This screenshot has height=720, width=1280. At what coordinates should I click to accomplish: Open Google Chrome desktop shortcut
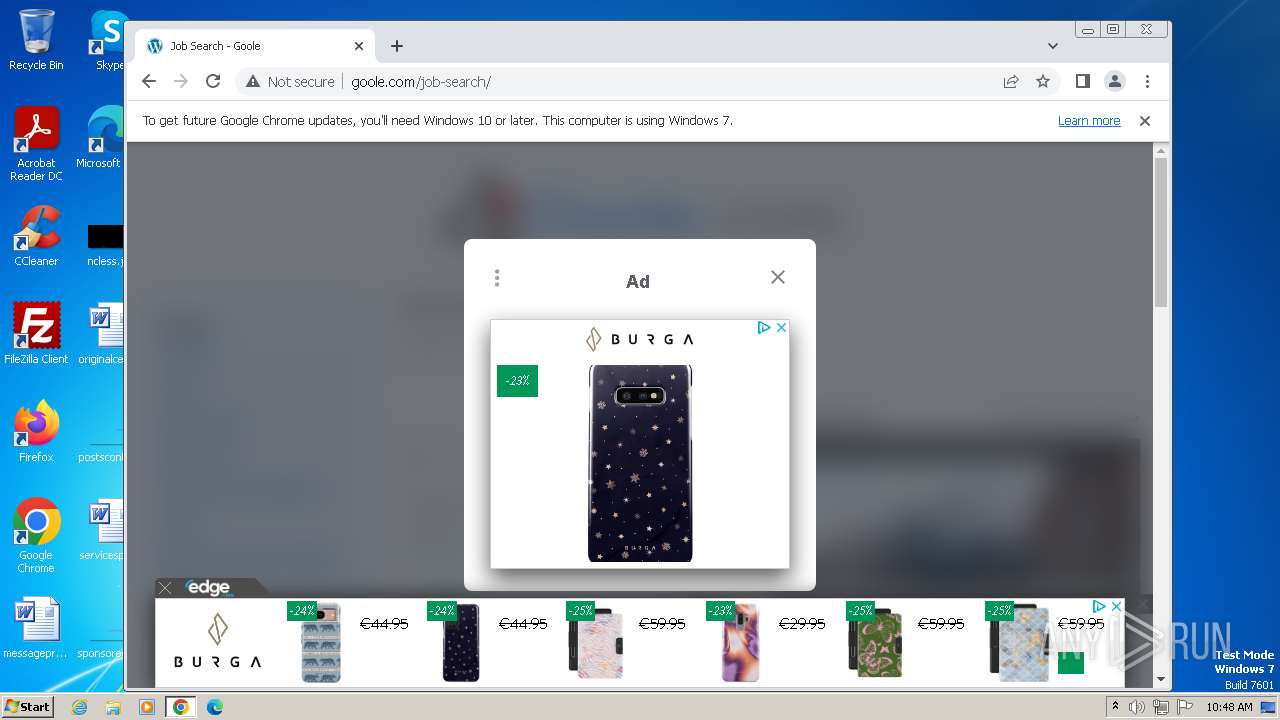pos(36,536)
